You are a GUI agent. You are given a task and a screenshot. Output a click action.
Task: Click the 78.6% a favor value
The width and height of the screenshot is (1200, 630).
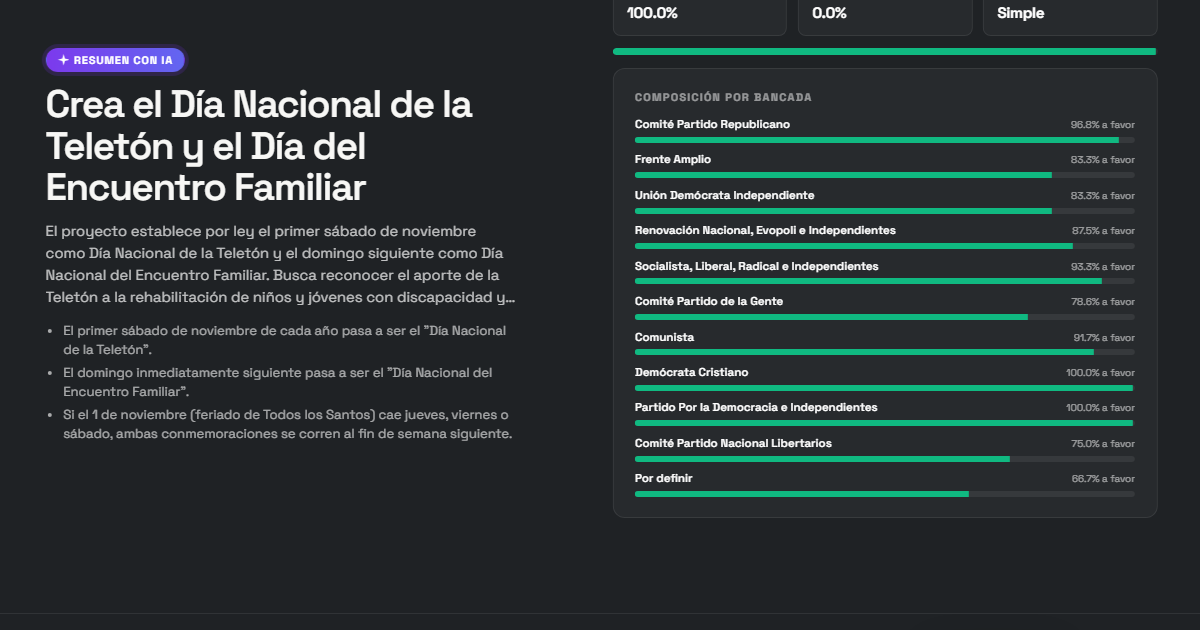pos(1102,302)
